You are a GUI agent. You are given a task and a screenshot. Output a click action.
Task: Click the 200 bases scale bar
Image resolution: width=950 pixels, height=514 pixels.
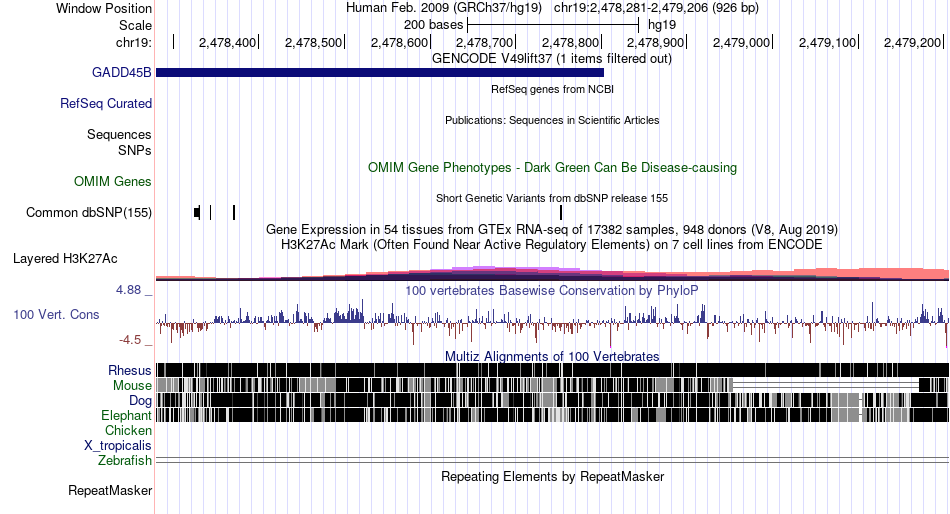click(553, 25)
